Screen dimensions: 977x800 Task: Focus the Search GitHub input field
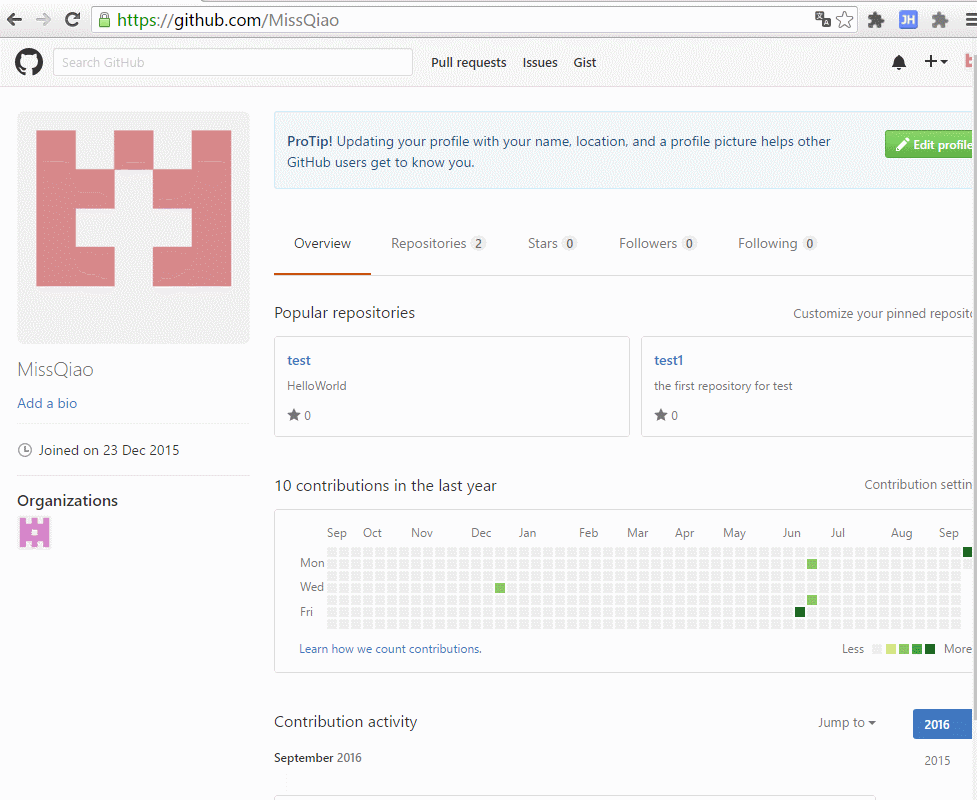pos(232,63)
